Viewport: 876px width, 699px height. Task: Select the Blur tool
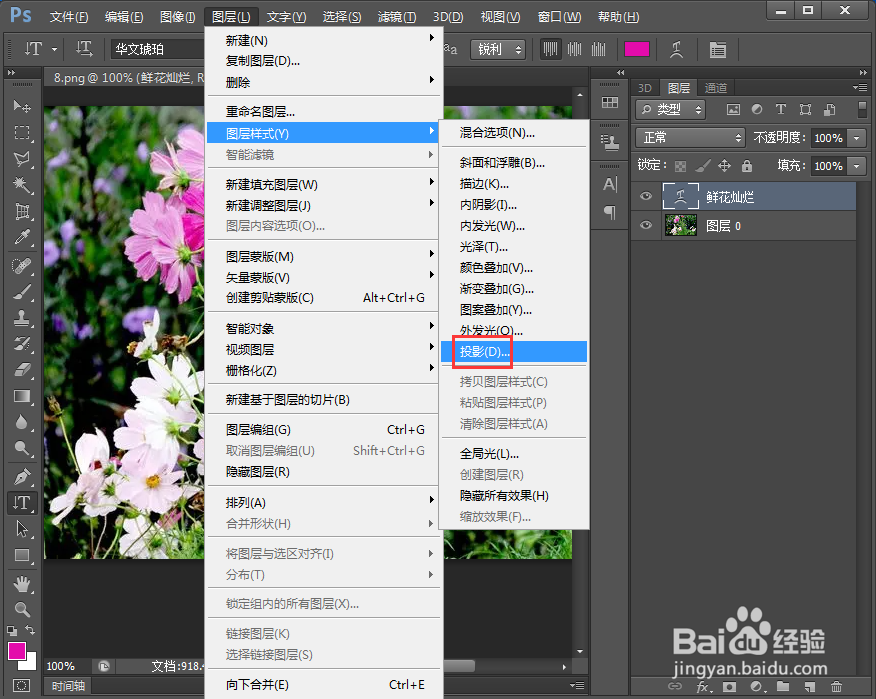click(22, 422)
